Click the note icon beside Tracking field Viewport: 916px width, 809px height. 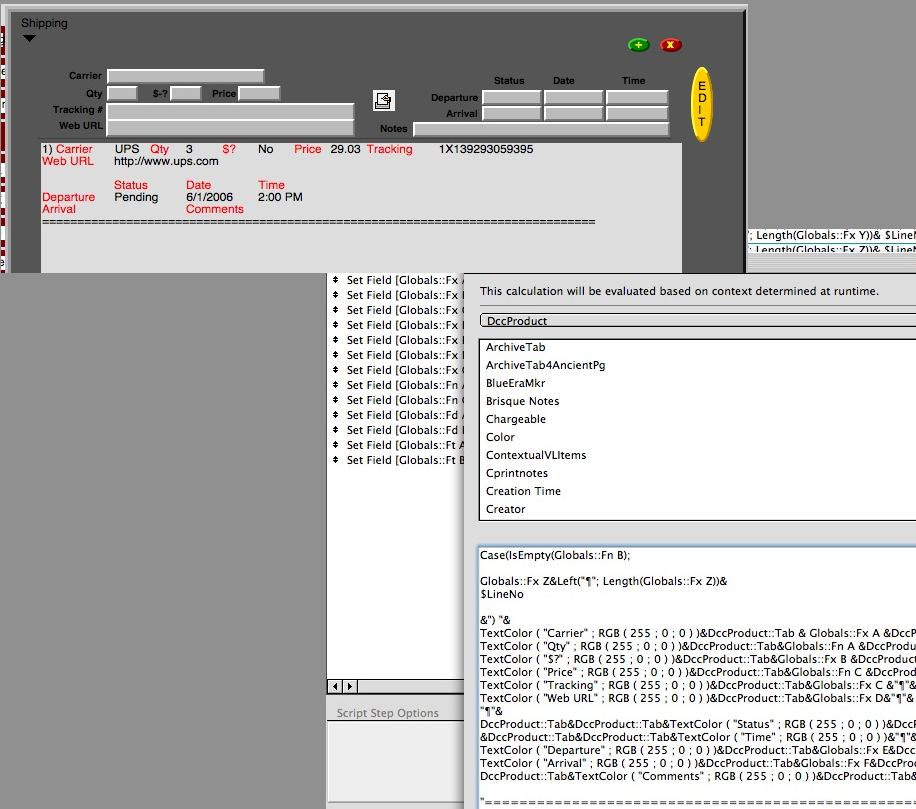[383, 100]
